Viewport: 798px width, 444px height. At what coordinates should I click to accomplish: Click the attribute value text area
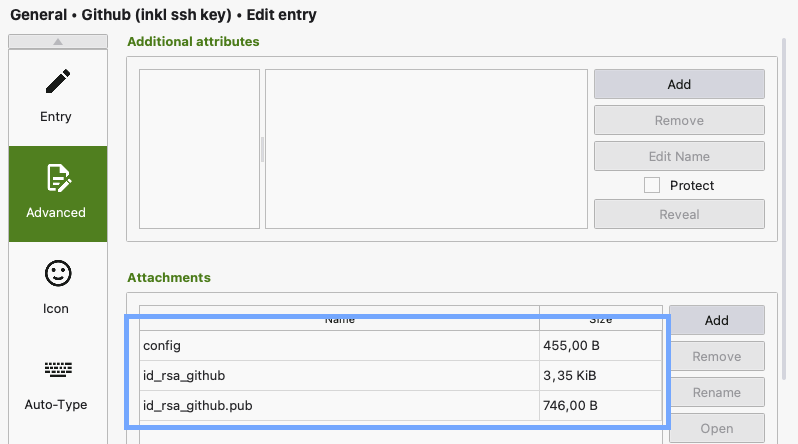pyautogui.click(x=426, y=149)
